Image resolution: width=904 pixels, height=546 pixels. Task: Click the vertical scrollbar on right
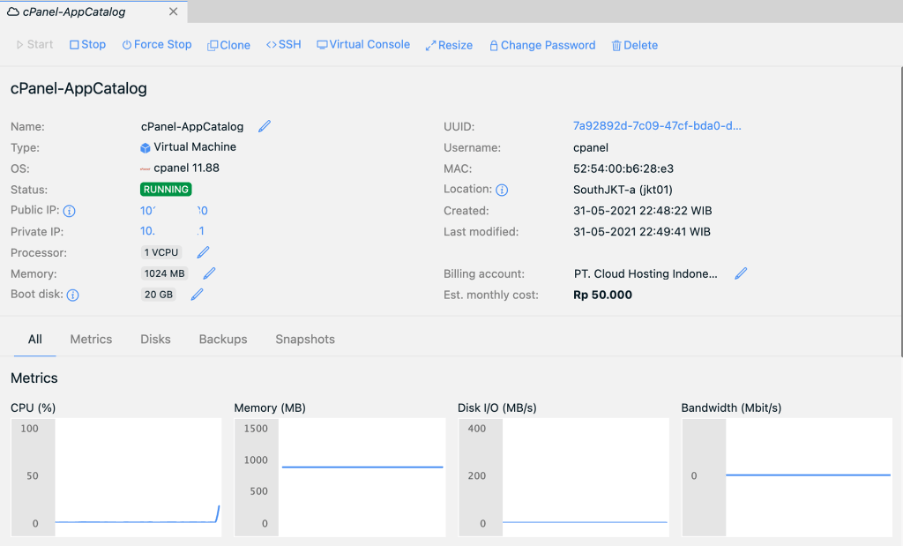pos(901,212)
